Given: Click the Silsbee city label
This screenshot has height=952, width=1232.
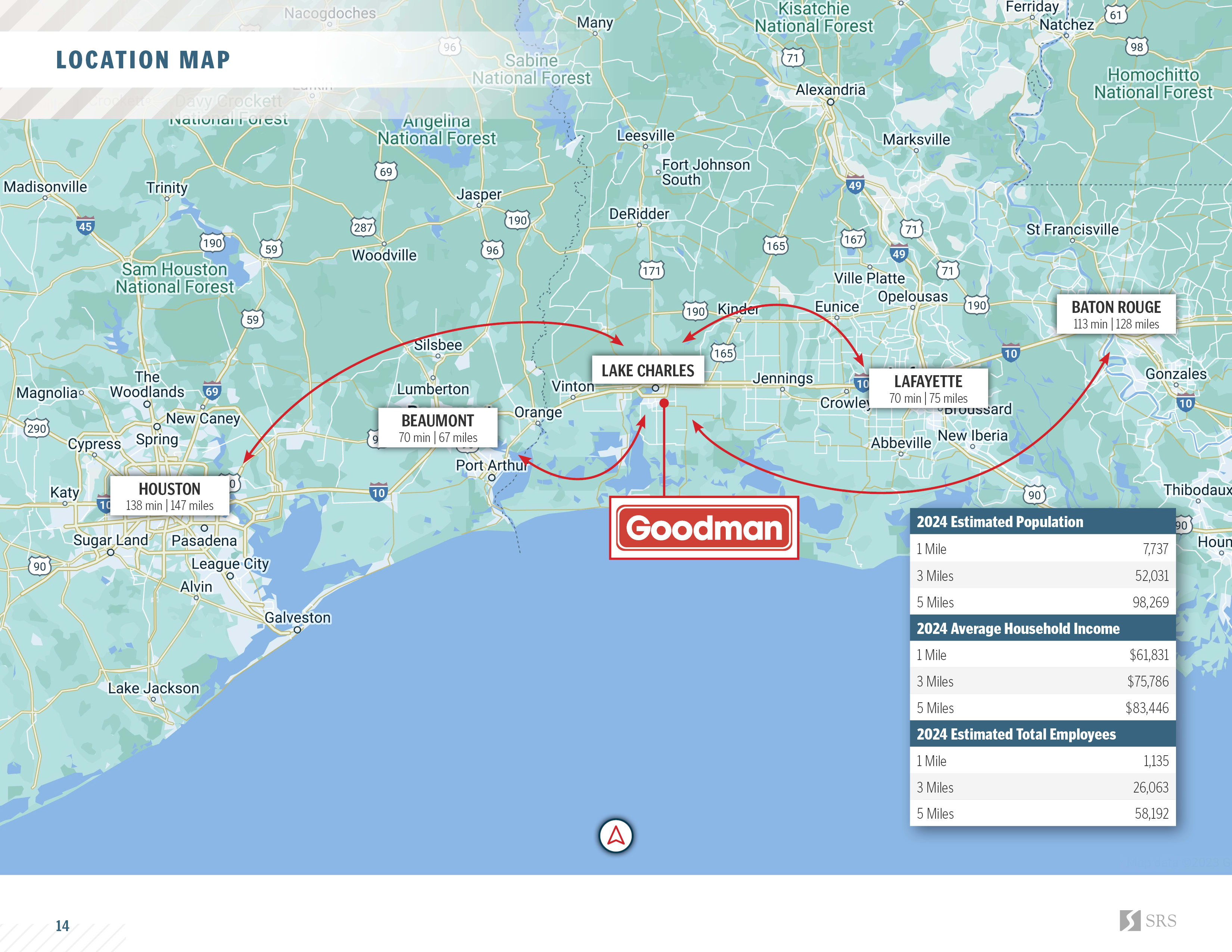Looking at the screenshot, I should 438,345.
